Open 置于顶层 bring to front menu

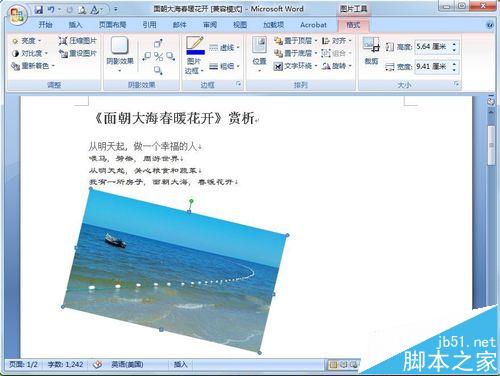(x=295, y=41)
